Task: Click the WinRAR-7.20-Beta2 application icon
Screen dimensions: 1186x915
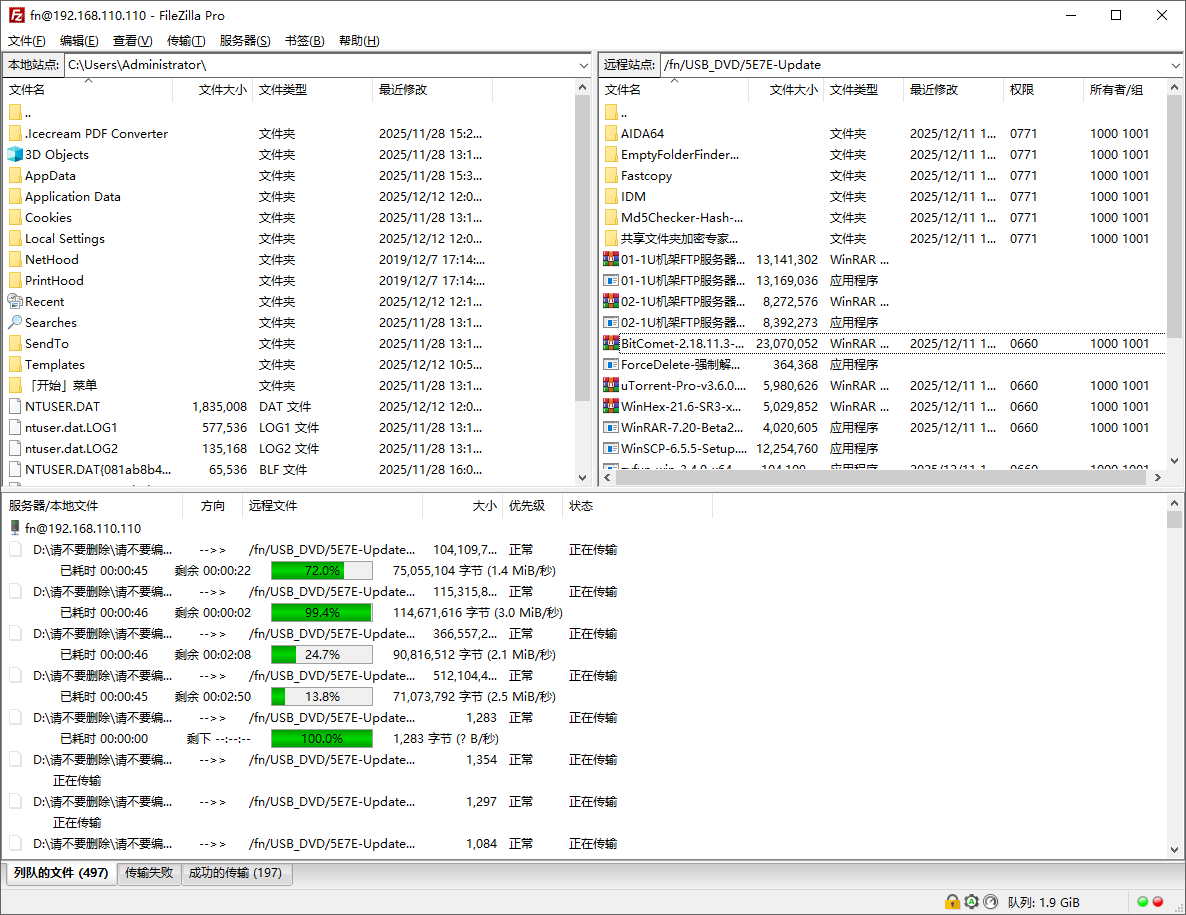Action: tap(611, 427)
